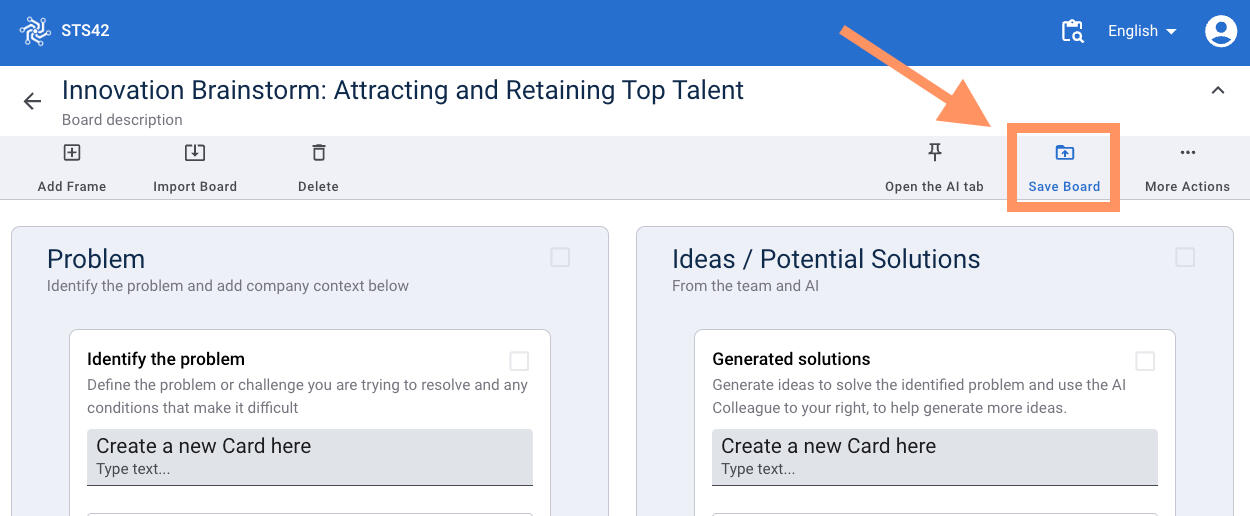Click the Add Frame icon
Image resolution: width=1250 pixels, height=516 pixels.
click(x=72, y=153)
